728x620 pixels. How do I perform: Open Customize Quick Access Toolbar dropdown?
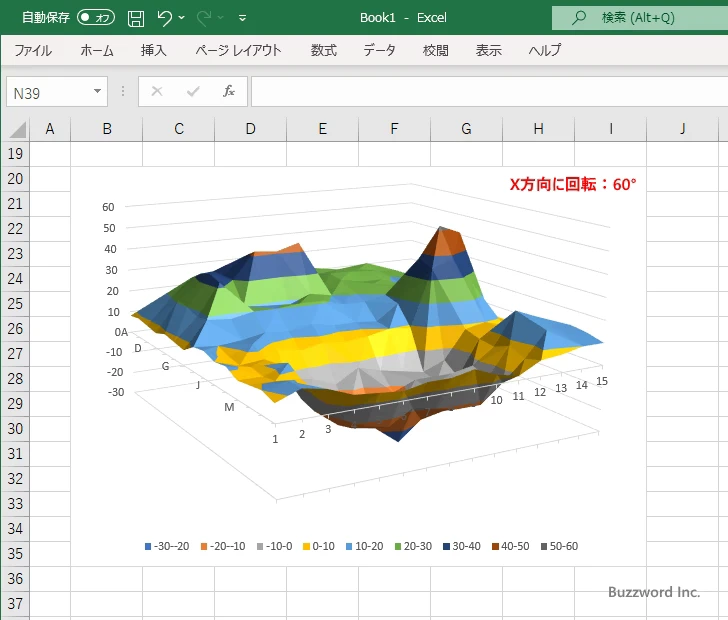tap(242, 18)
